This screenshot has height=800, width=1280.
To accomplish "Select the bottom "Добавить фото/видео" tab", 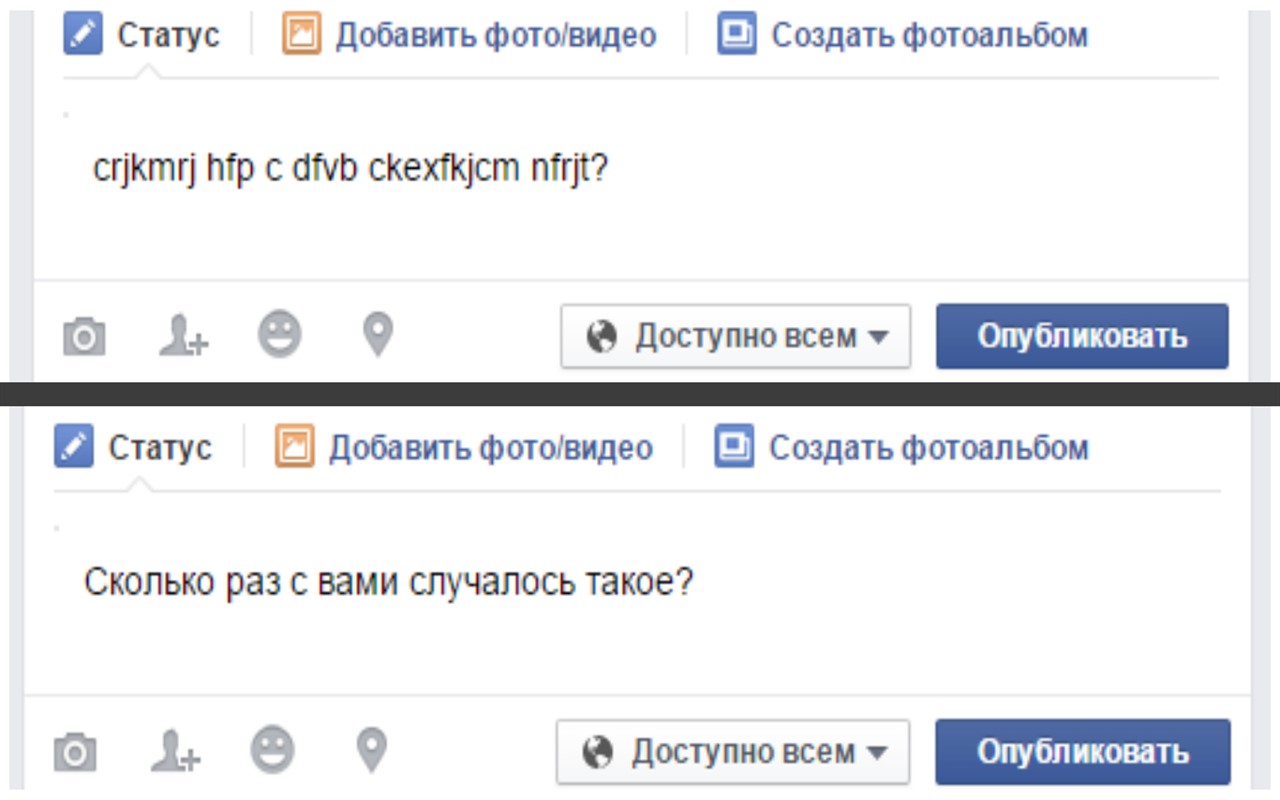I will point(465,447).
